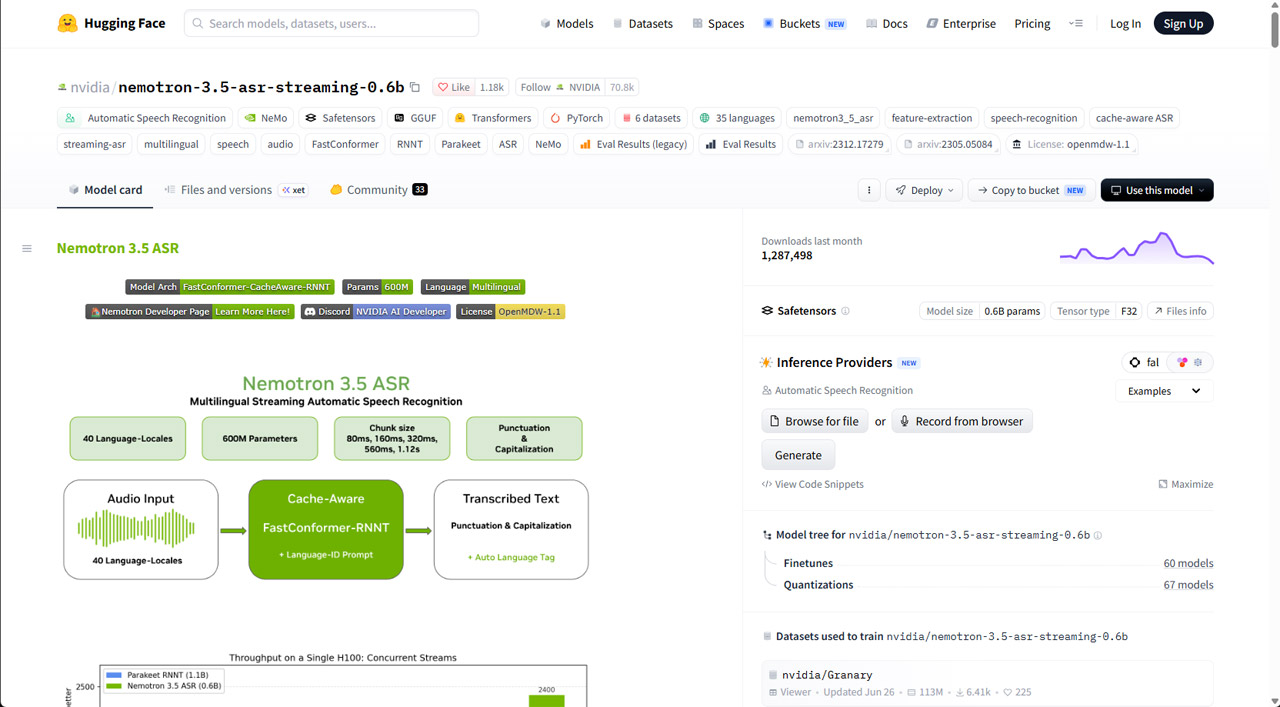The height and width of the screenshot is (707, 1280).
Task: Like this model
Action: pyautogui.click(x=454, y=87)
